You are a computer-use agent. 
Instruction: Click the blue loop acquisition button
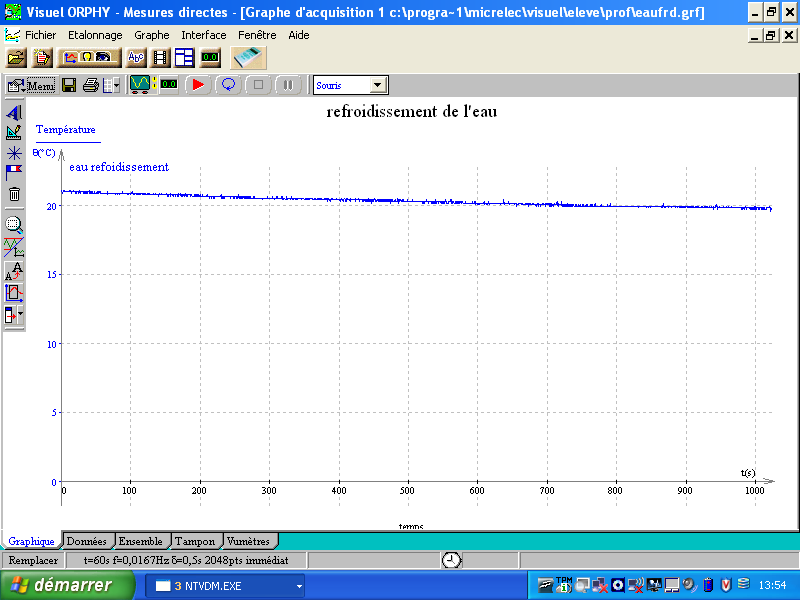tap(228, 85)
